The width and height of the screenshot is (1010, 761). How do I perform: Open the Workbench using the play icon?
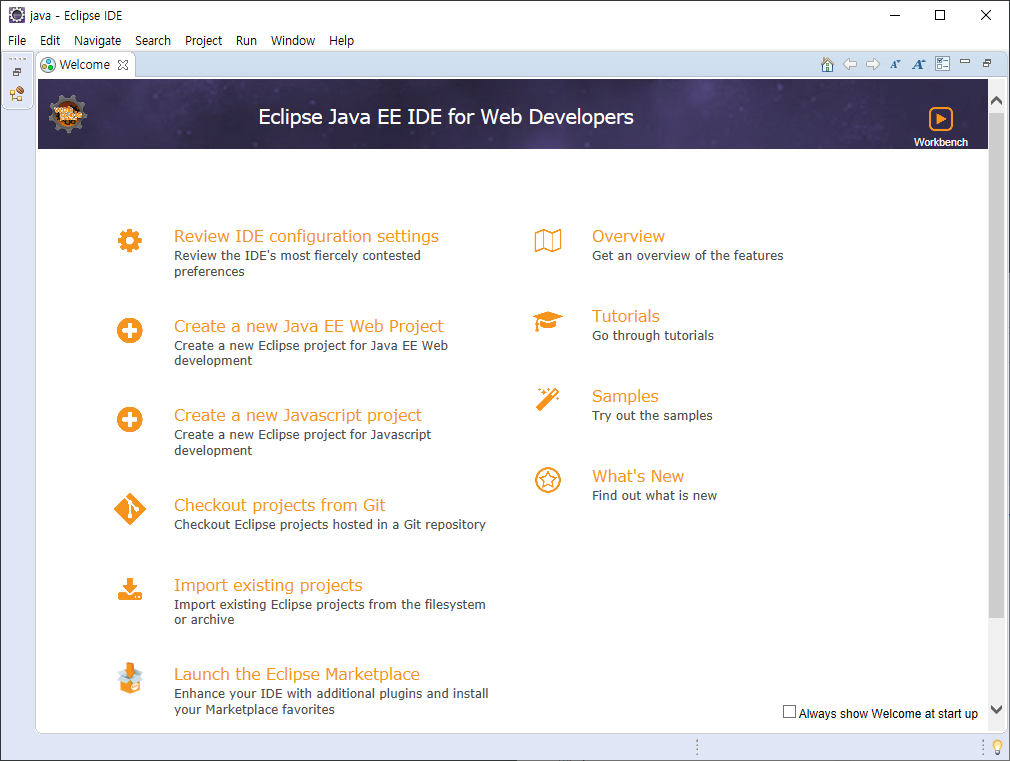[940, 119]
